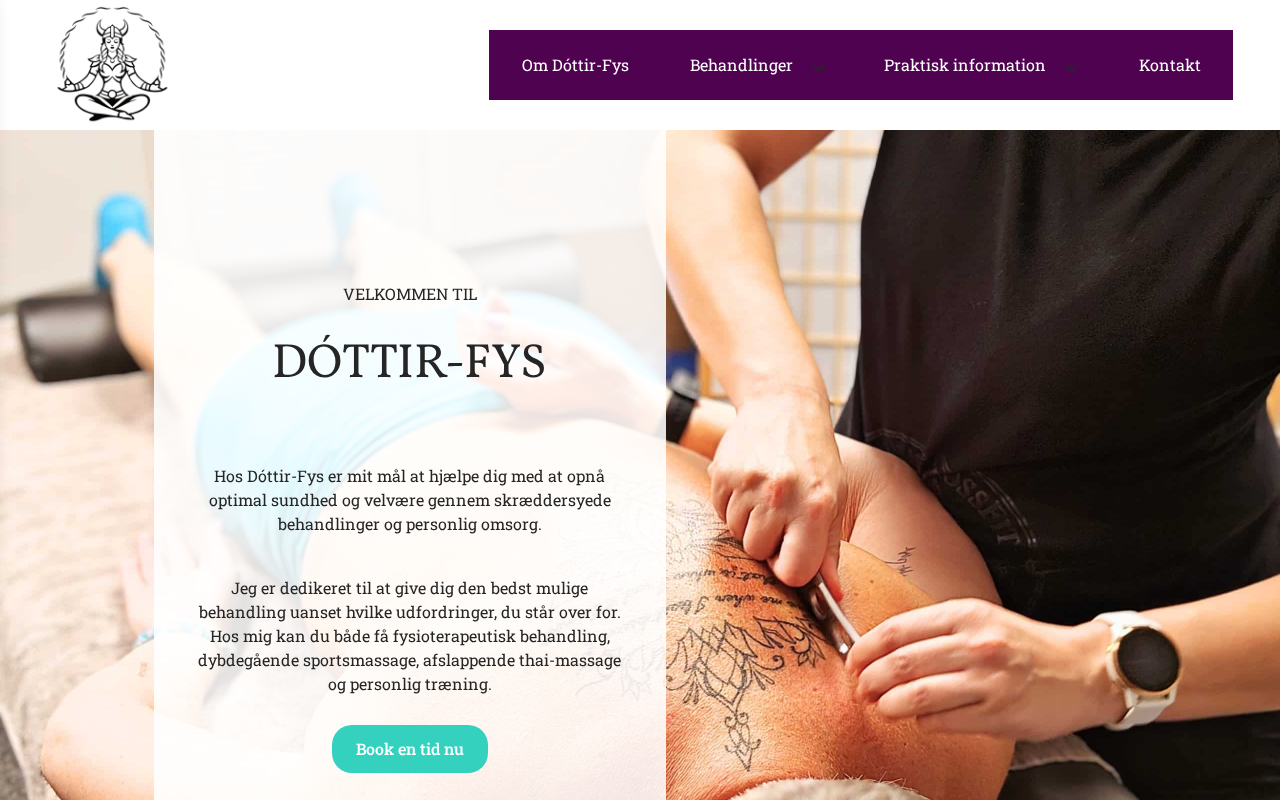Click the paragraph starting "Hos Dóttir-Fys er mit mål"
This screenshot has height=800, width=1280.
click(x=410, y=500)
